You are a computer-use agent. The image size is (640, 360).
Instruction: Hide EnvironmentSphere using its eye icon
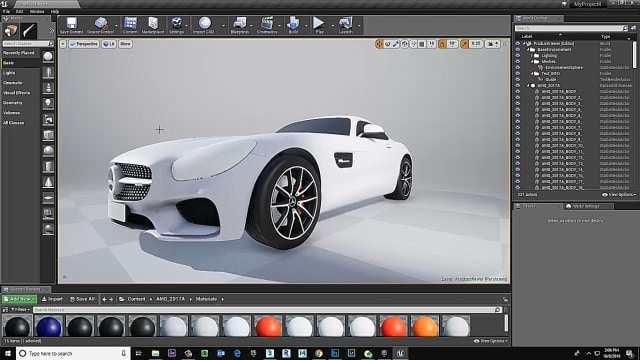coord(518,67)
